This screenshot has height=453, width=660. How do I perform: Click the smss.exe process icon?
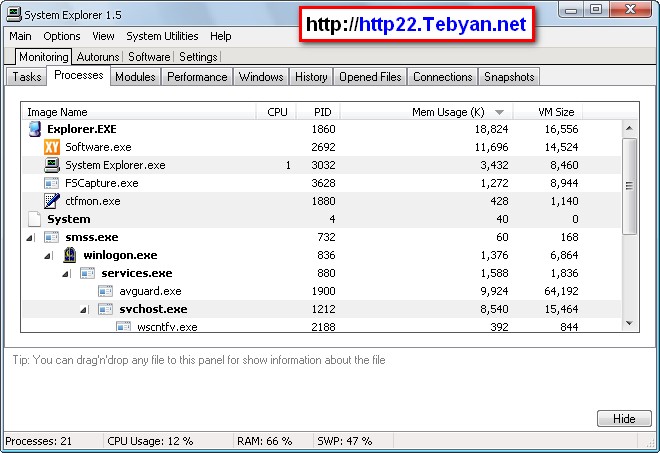pos(51,237)
